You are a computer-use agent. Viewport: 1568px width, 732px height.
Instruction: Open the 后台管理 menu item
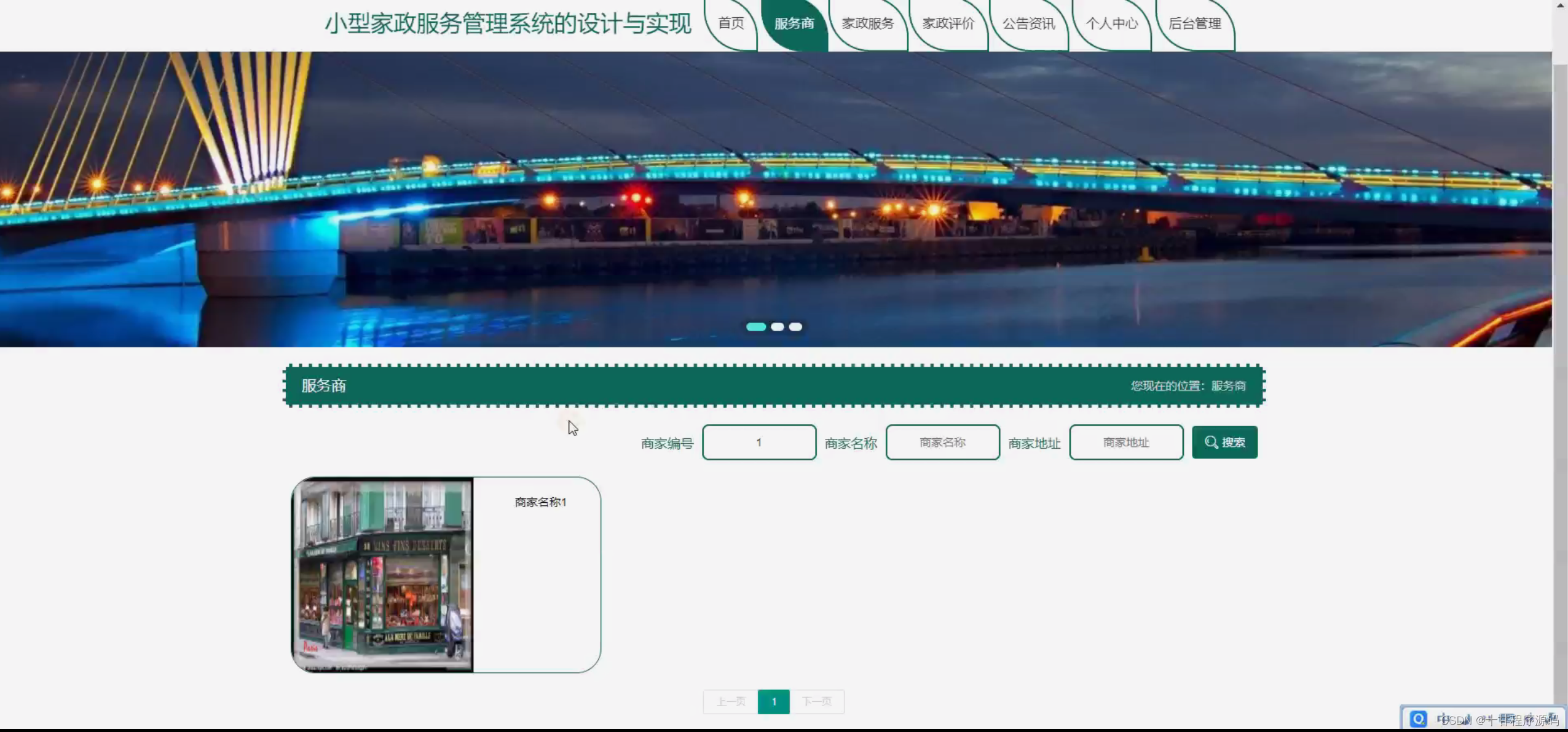(x=1194, y=23)
